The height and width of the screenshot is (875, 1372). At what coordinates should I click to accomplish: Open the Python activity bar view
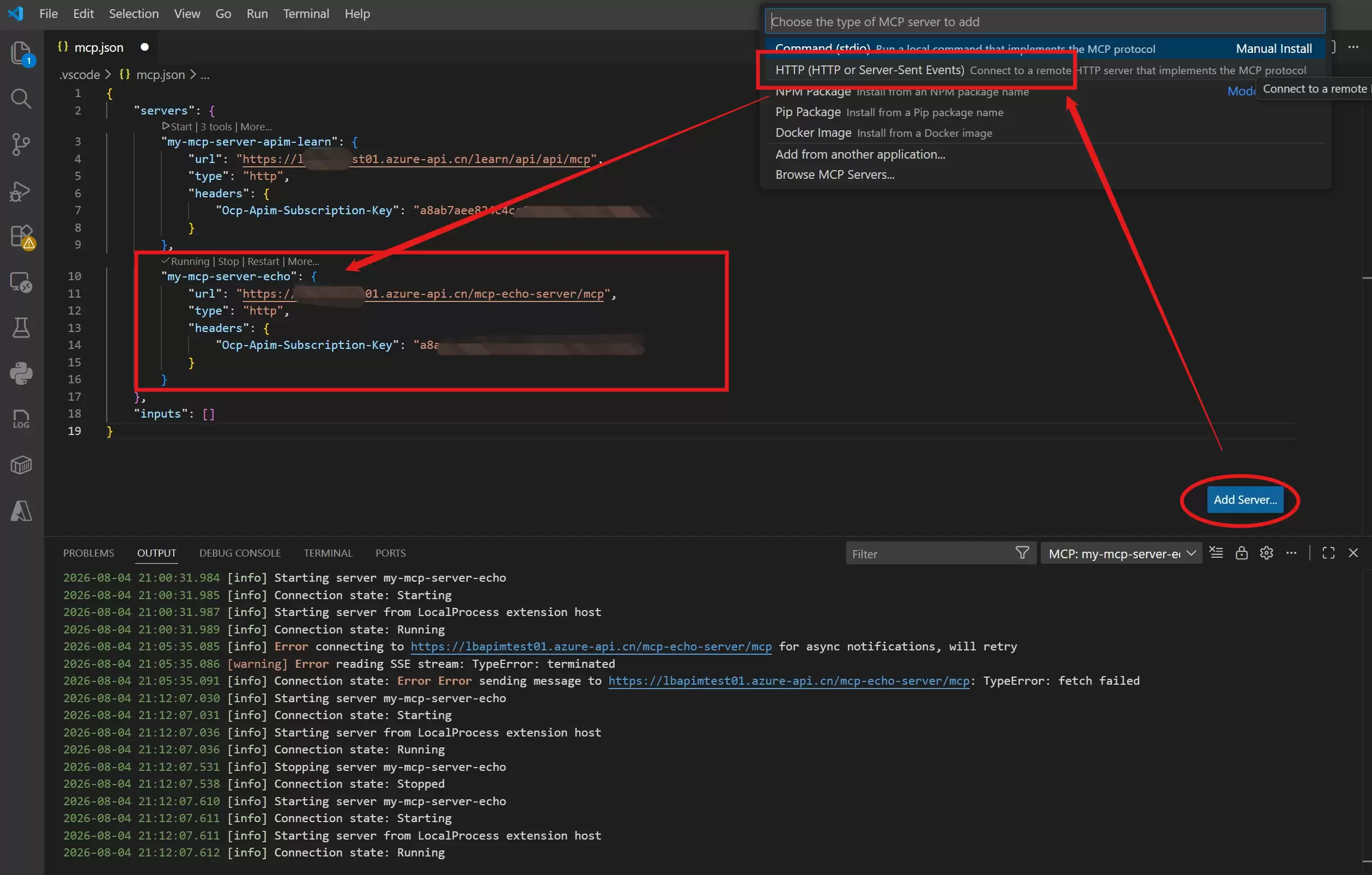coord(21,374)
